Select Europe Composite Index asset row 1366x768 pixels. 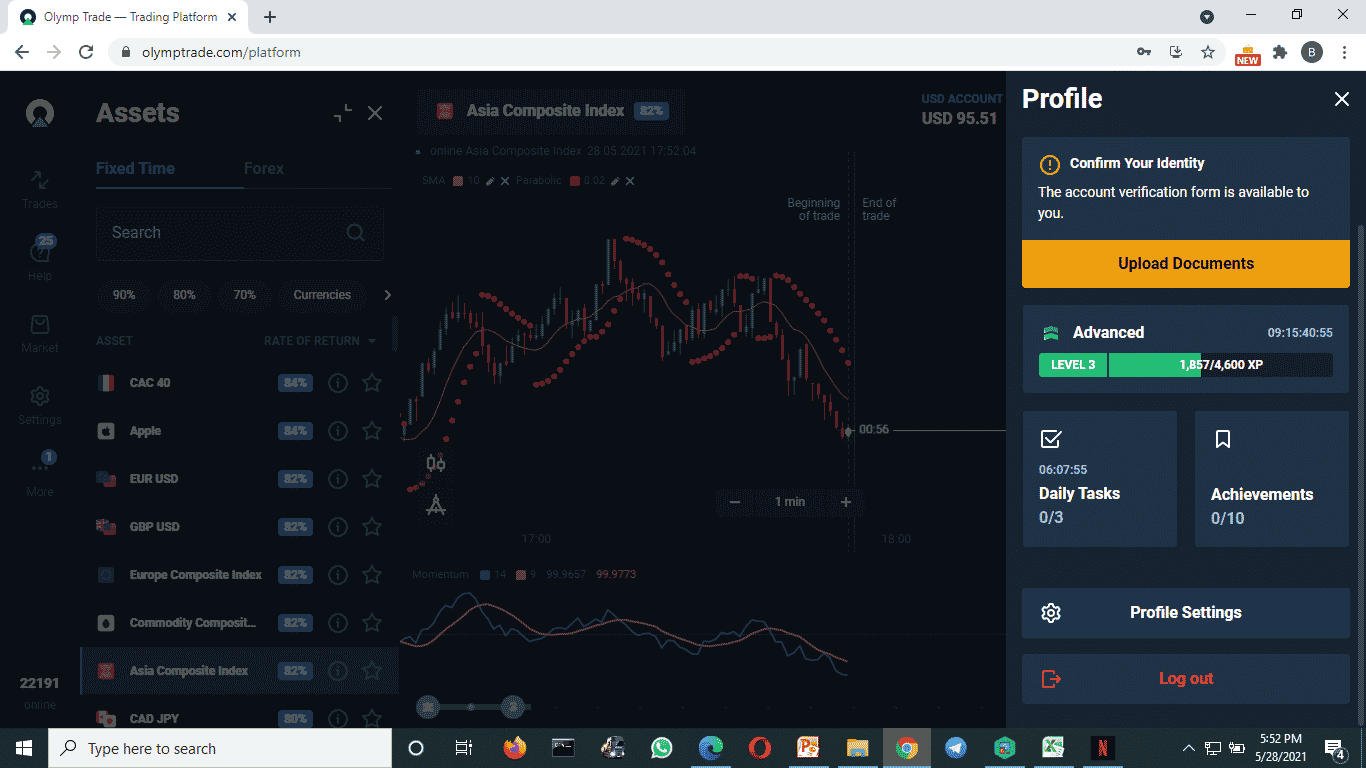[x=240, y=575]
